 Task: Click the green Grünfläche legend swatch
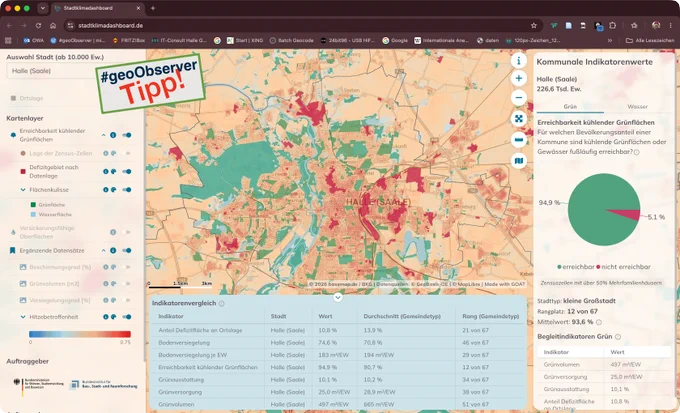(x=33, y=204)
